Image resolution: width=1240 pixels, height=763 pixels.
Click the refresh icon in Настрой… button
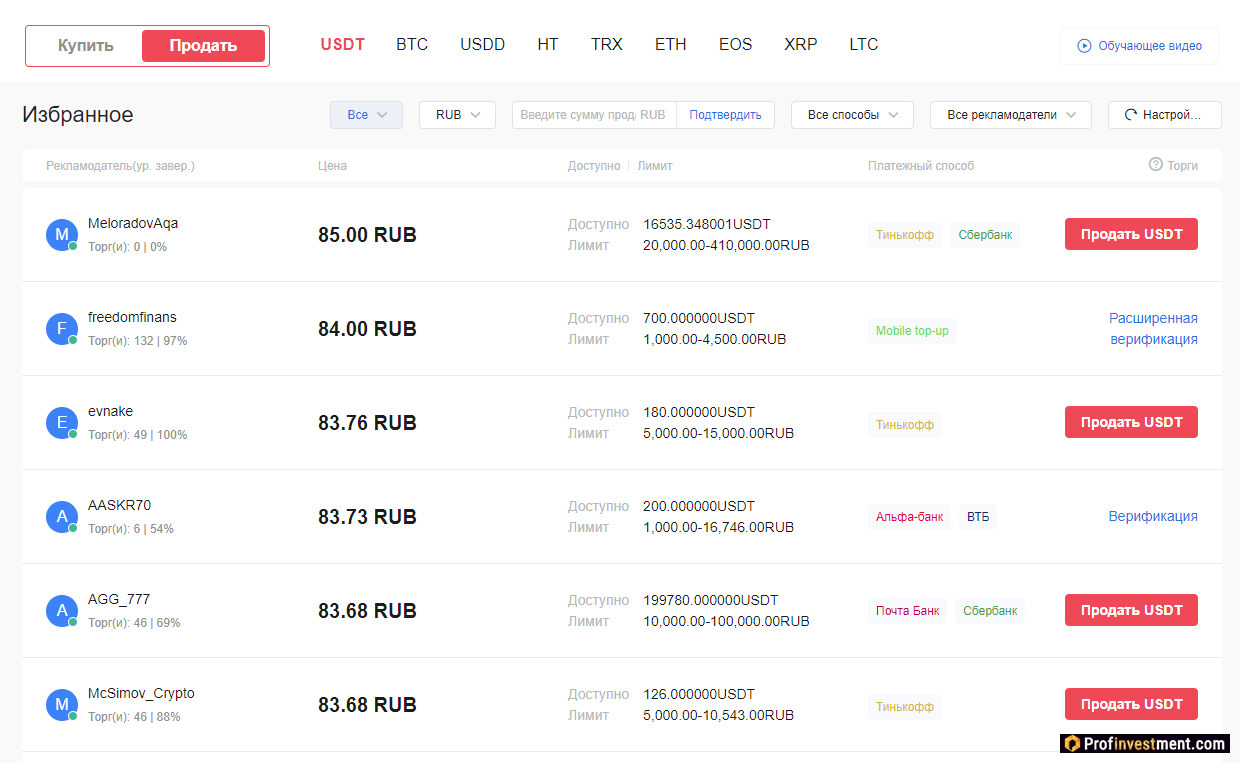coord(1131,115)
